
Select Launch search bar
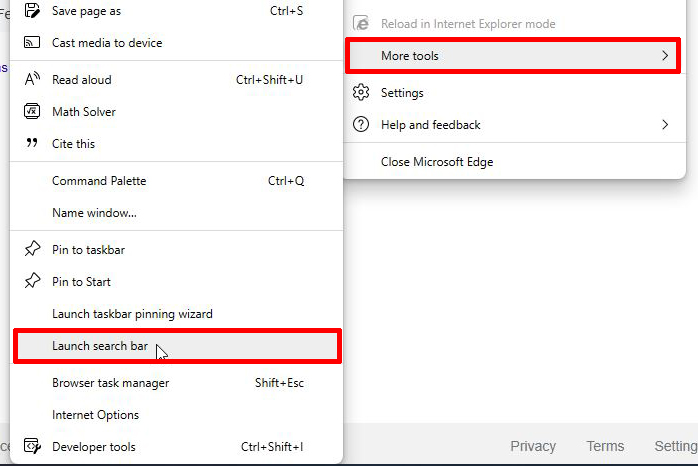click(x=100, y=347)
